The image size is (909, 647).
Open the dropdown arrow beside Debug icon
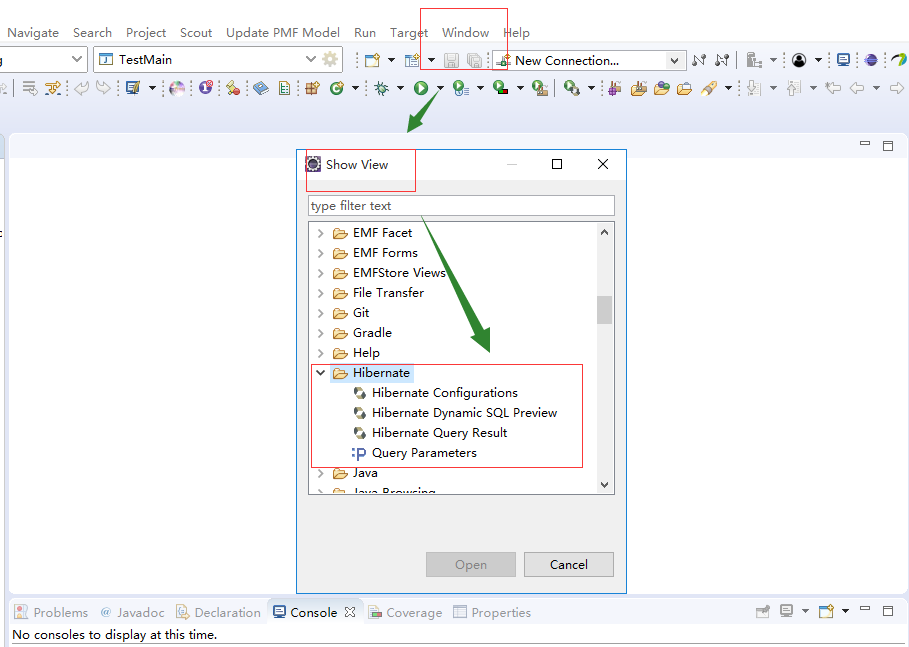400,88
